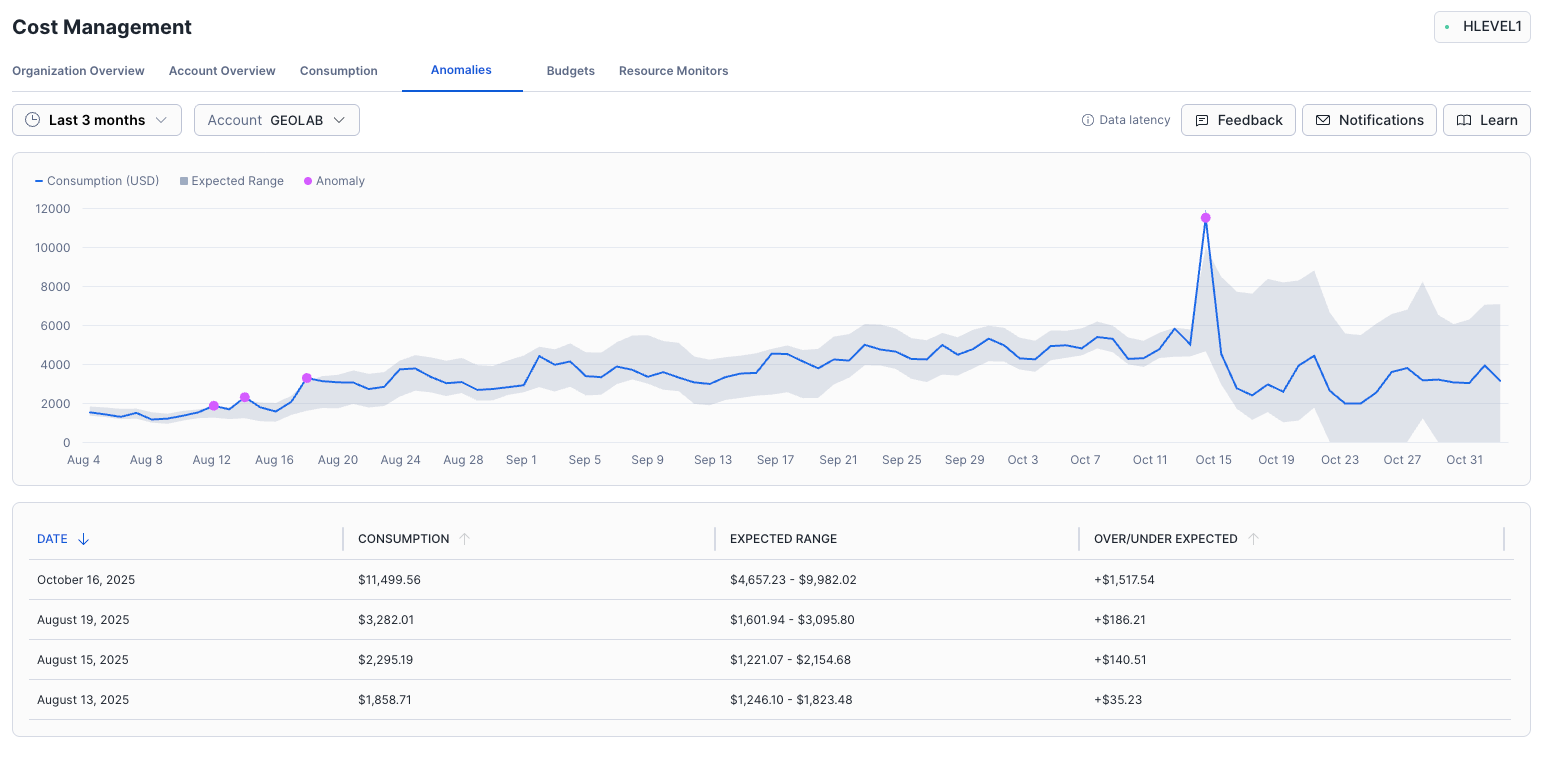This screenshot has width=1547, height=758.
Task: Open the Last 3 months dropdown
Action: [96, 119]
